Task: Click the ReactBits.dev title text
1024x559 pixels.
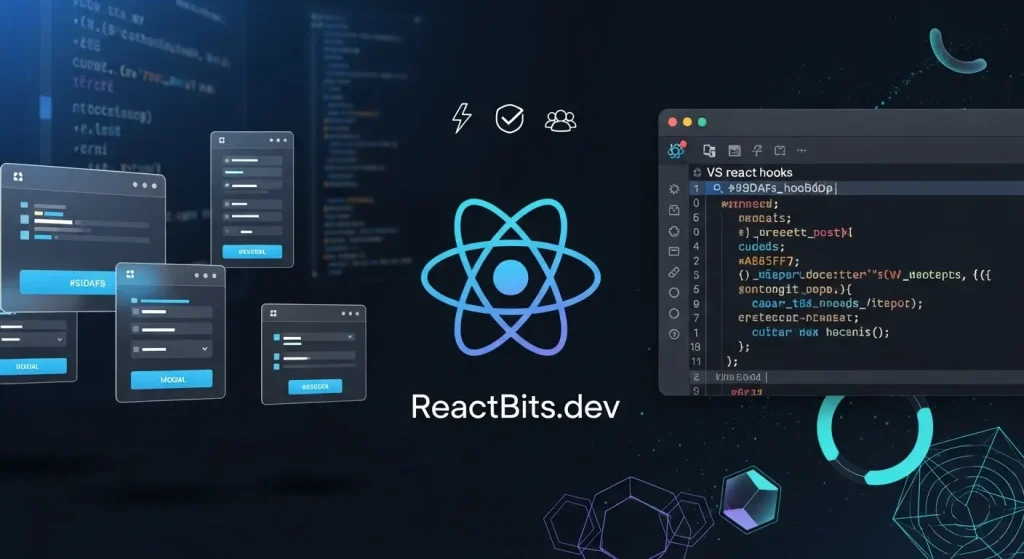Action: point(515,407)
